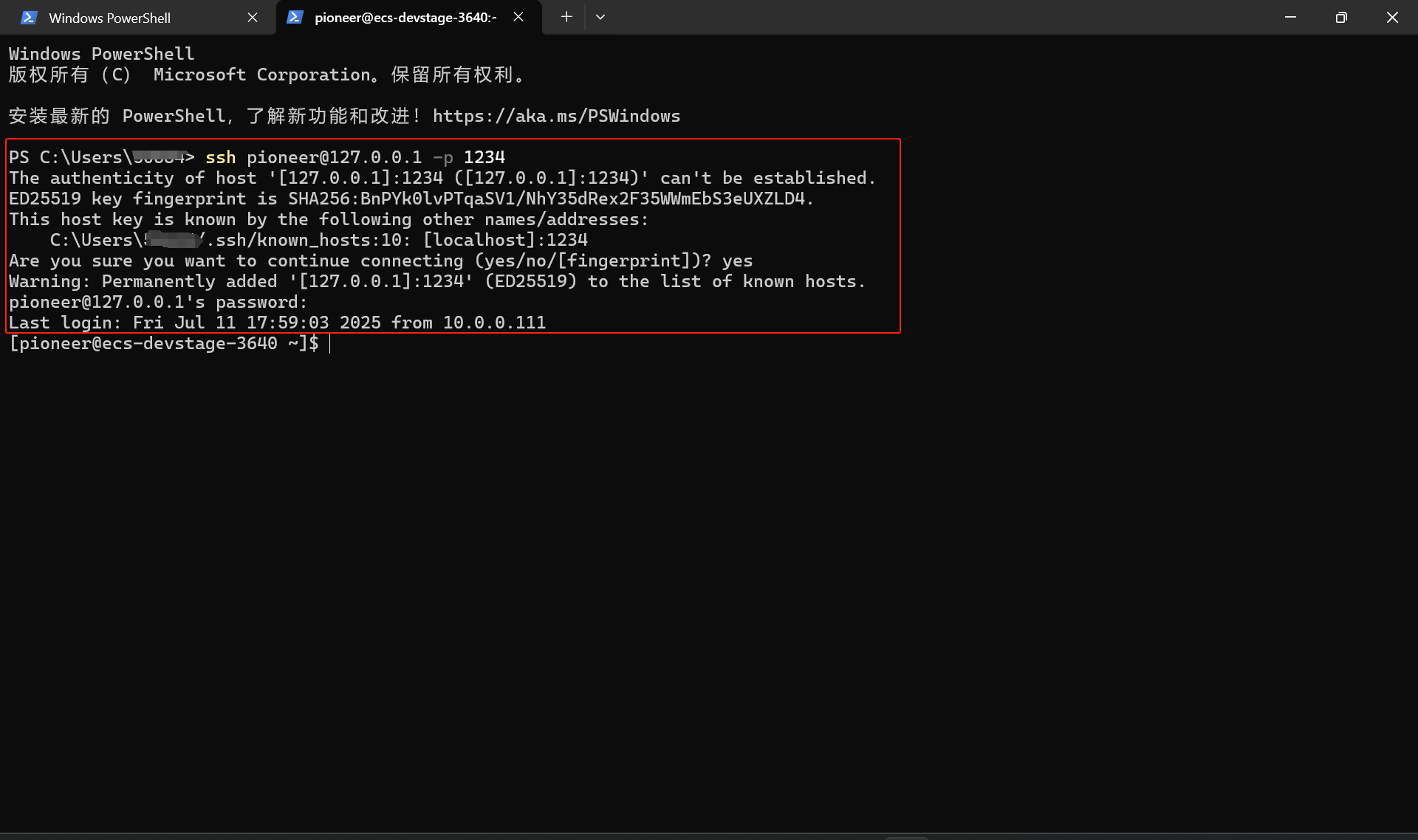
Task: Click PowerShell icon on pioneer@ecs-devstage tab
Action: click(295, 17)
